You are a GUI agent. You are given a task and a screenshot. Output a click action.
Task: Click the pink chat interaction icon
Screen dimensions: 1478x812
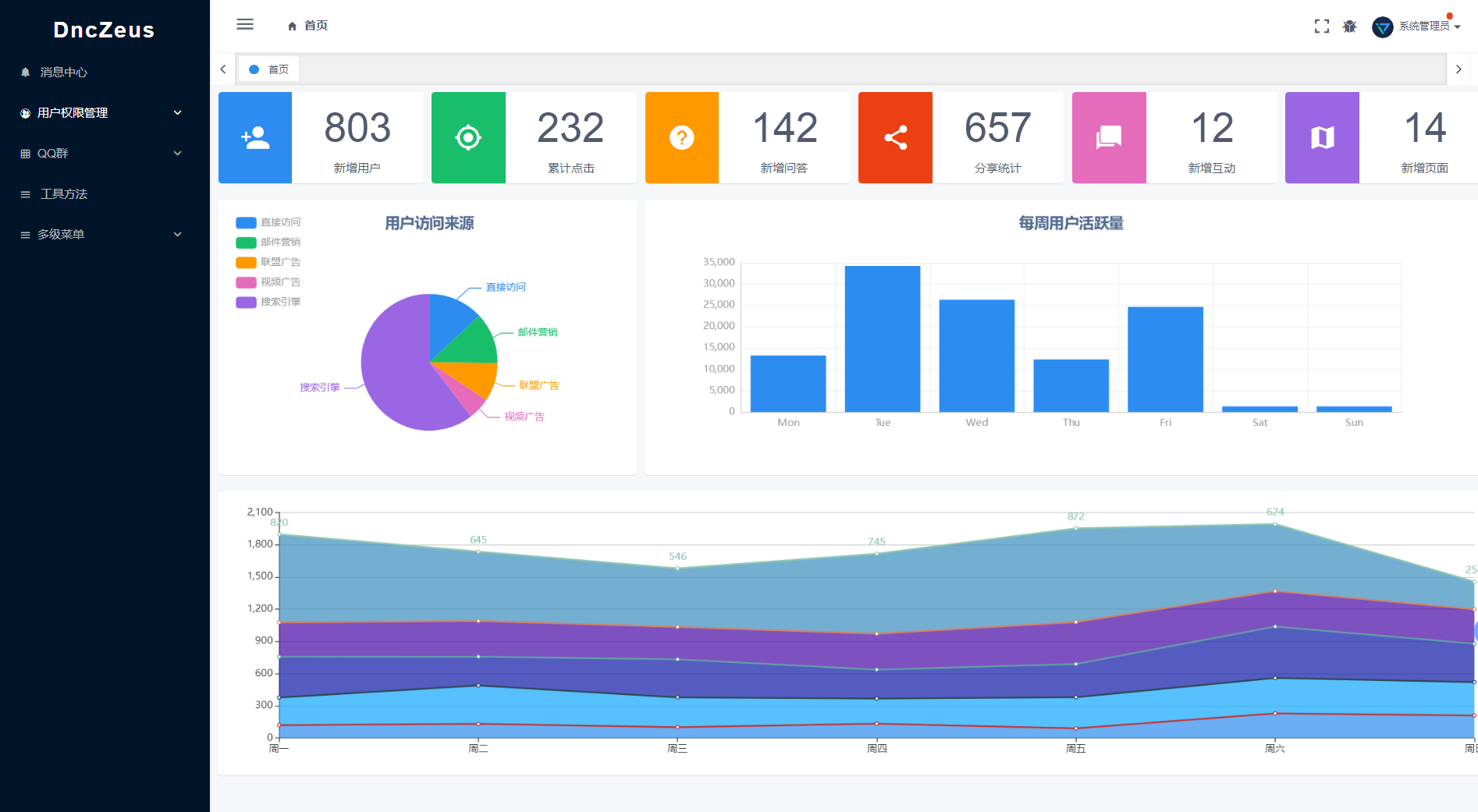[1109, 138]
